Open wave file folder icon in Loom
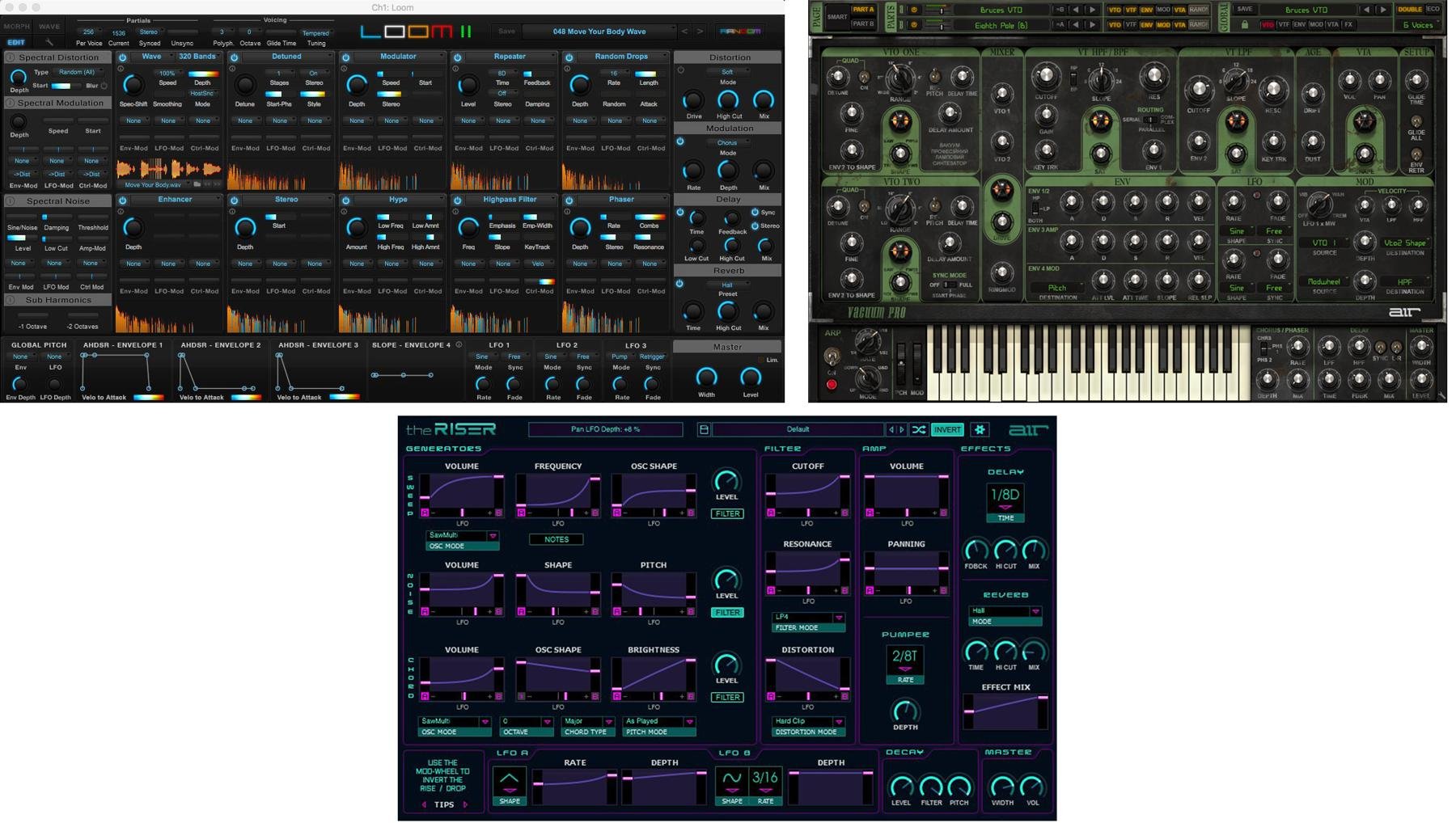This screenshot has width=1456, height=823. coord(197,184)
